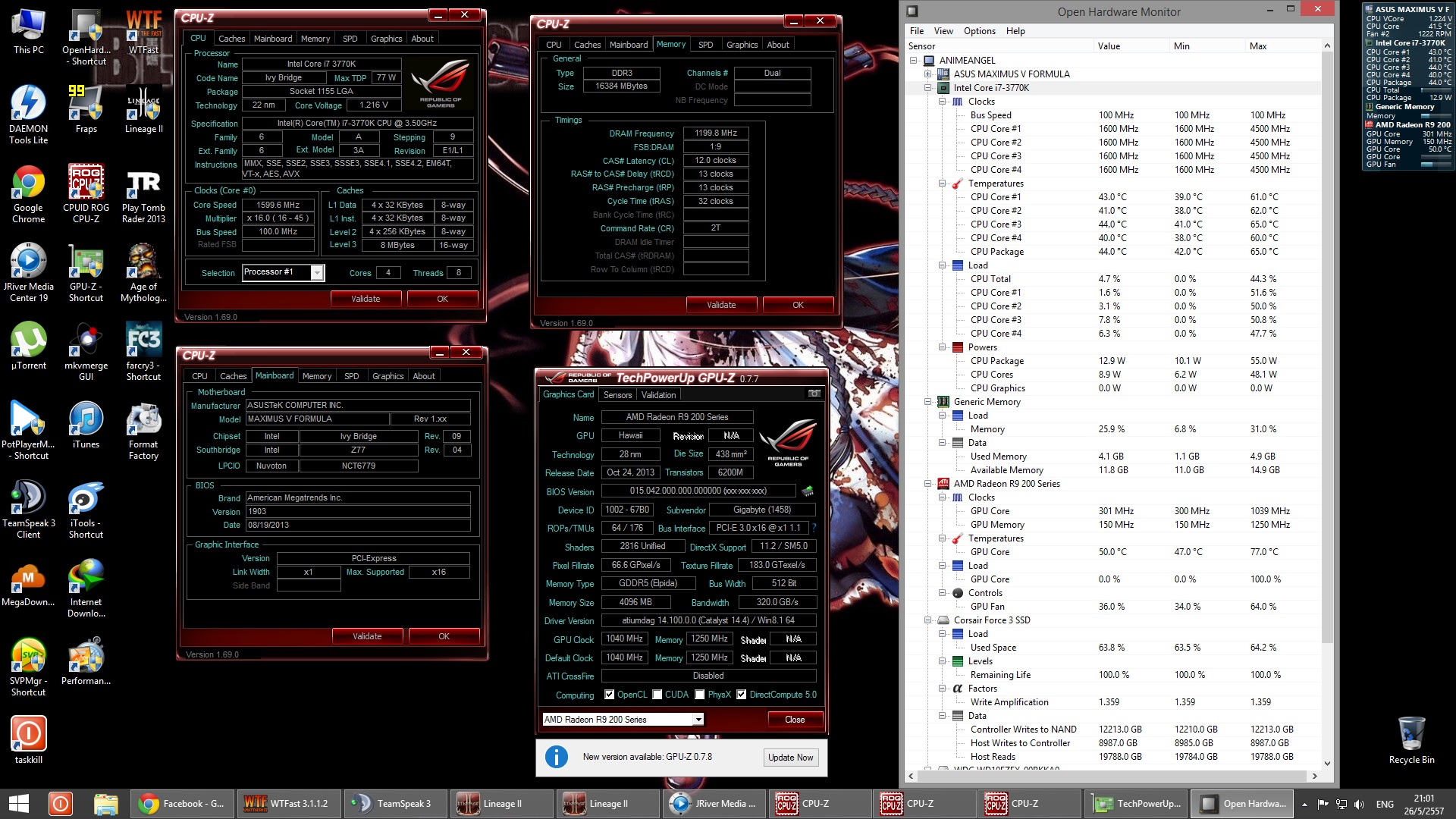
Task: Open the DAEMON Tools Lite desktop icon
Action: coord(28,105)
